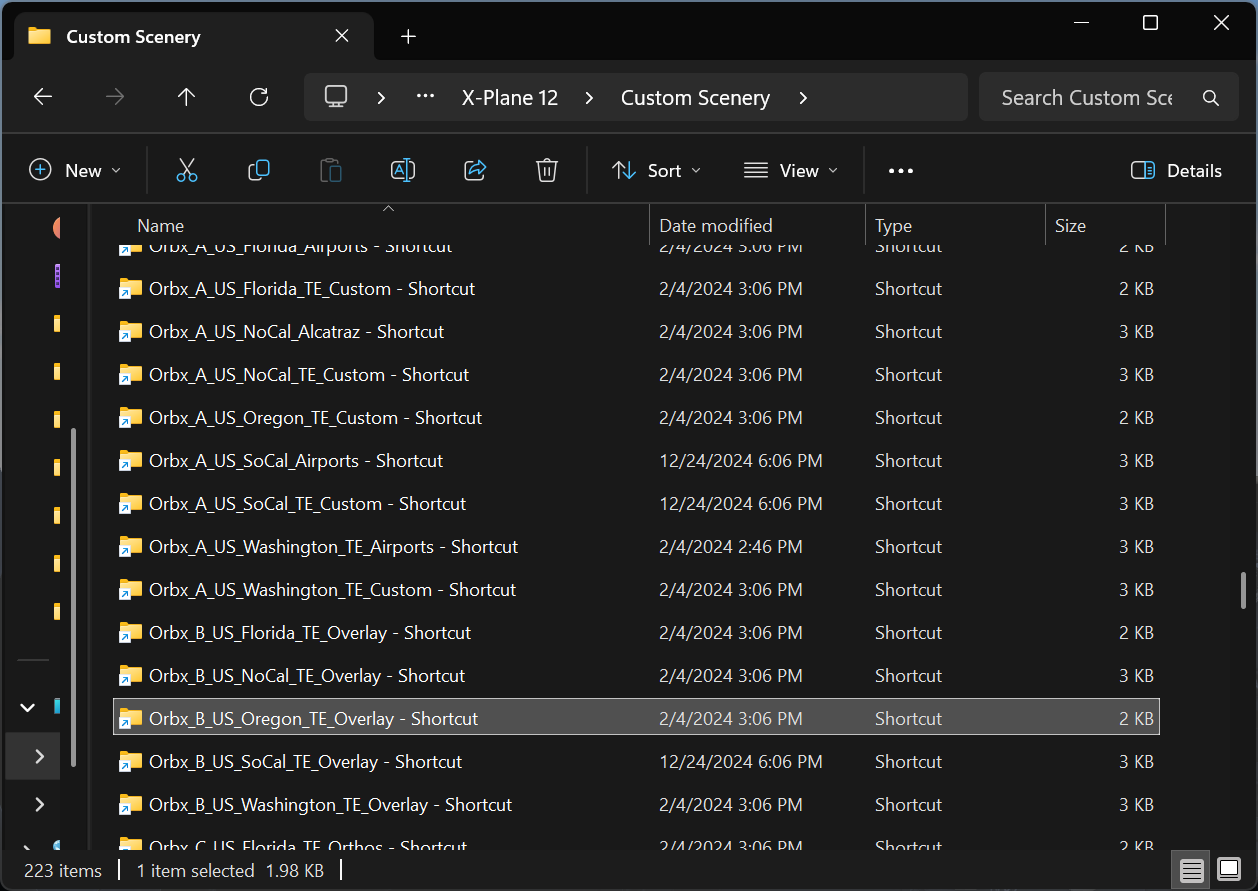Open the View dropdown menu
The height and width of the screenshot is (891, 1258).
pyautogui.click(x=790, y=171)
